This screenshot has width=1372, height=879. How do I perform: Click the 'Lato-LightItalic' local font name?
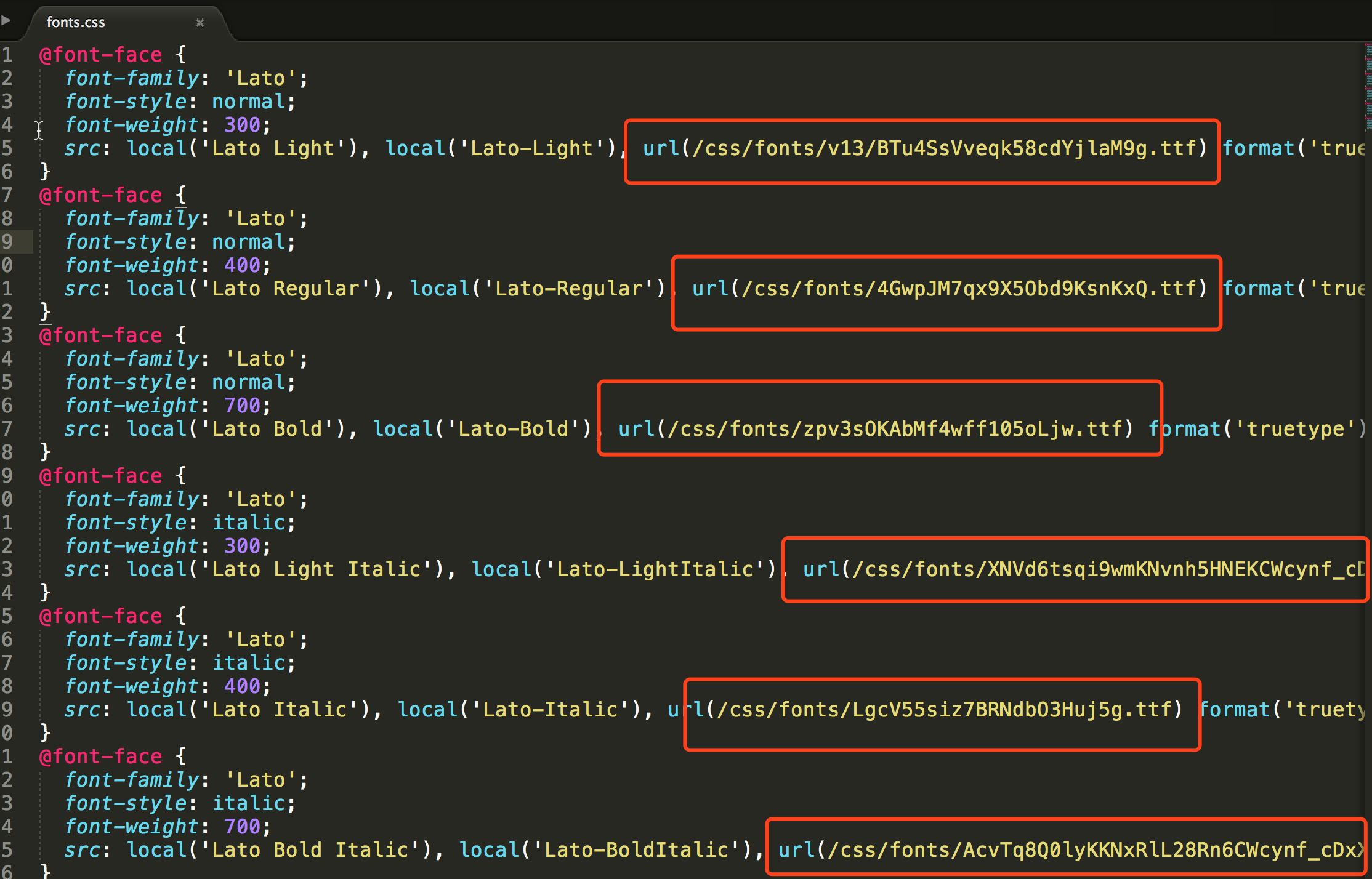click(x=655, y=569)
